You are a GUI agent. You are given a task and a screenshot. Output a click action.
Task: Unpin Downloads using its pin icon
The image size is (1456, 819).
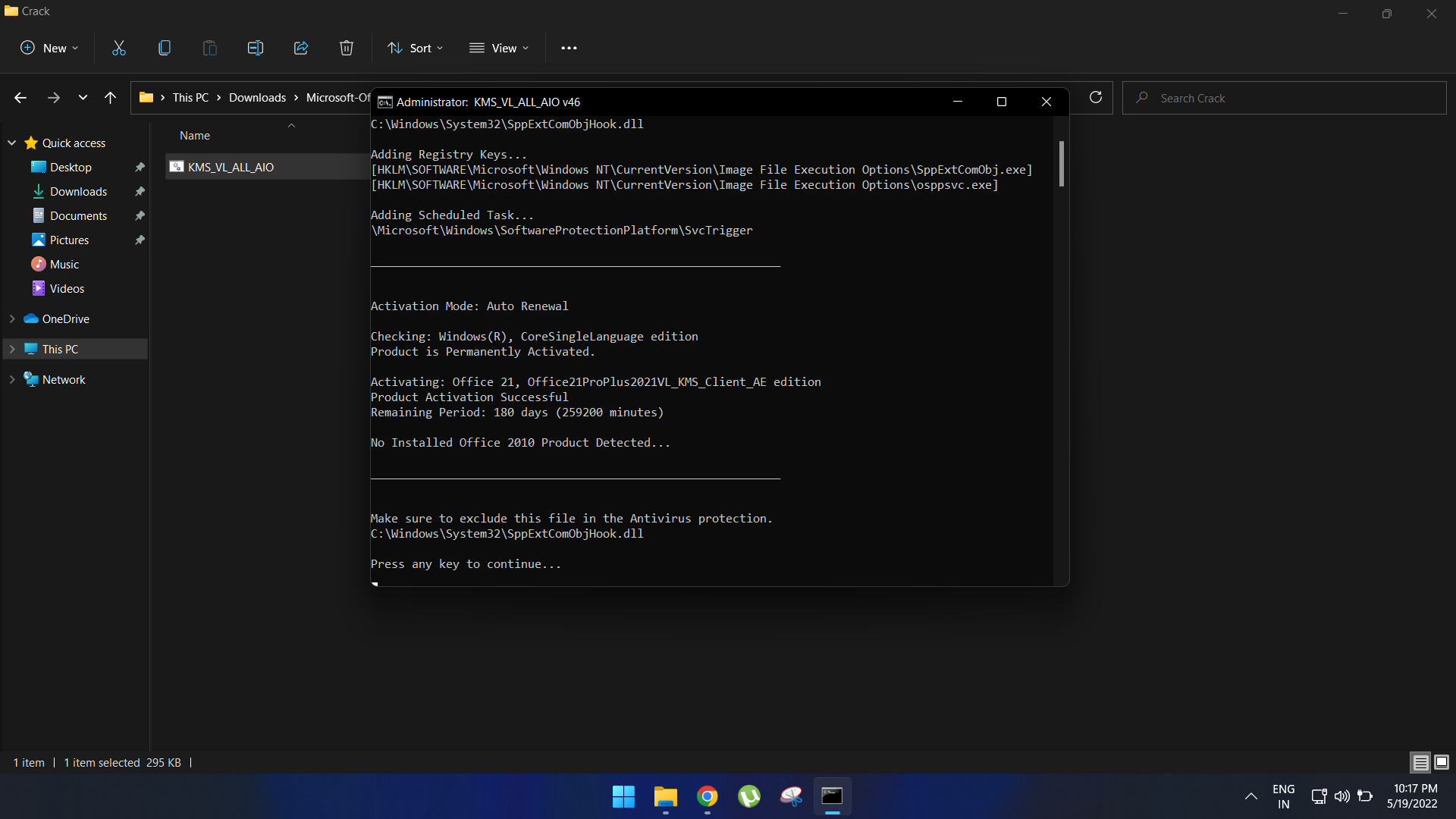coord(140,191)
